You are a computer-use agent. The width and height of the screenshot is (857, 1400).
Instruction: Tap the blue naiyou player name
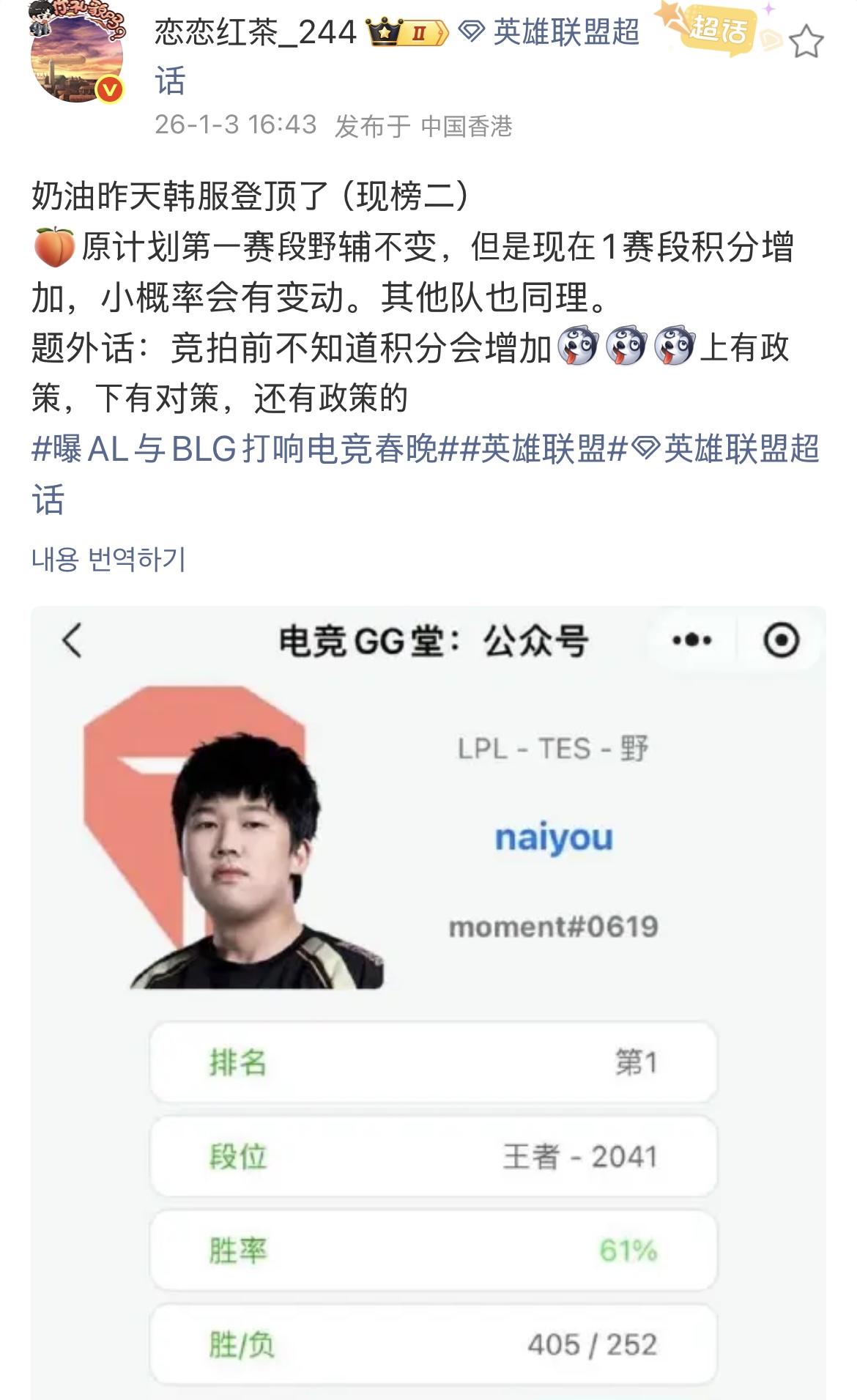(x=554, y=838)
